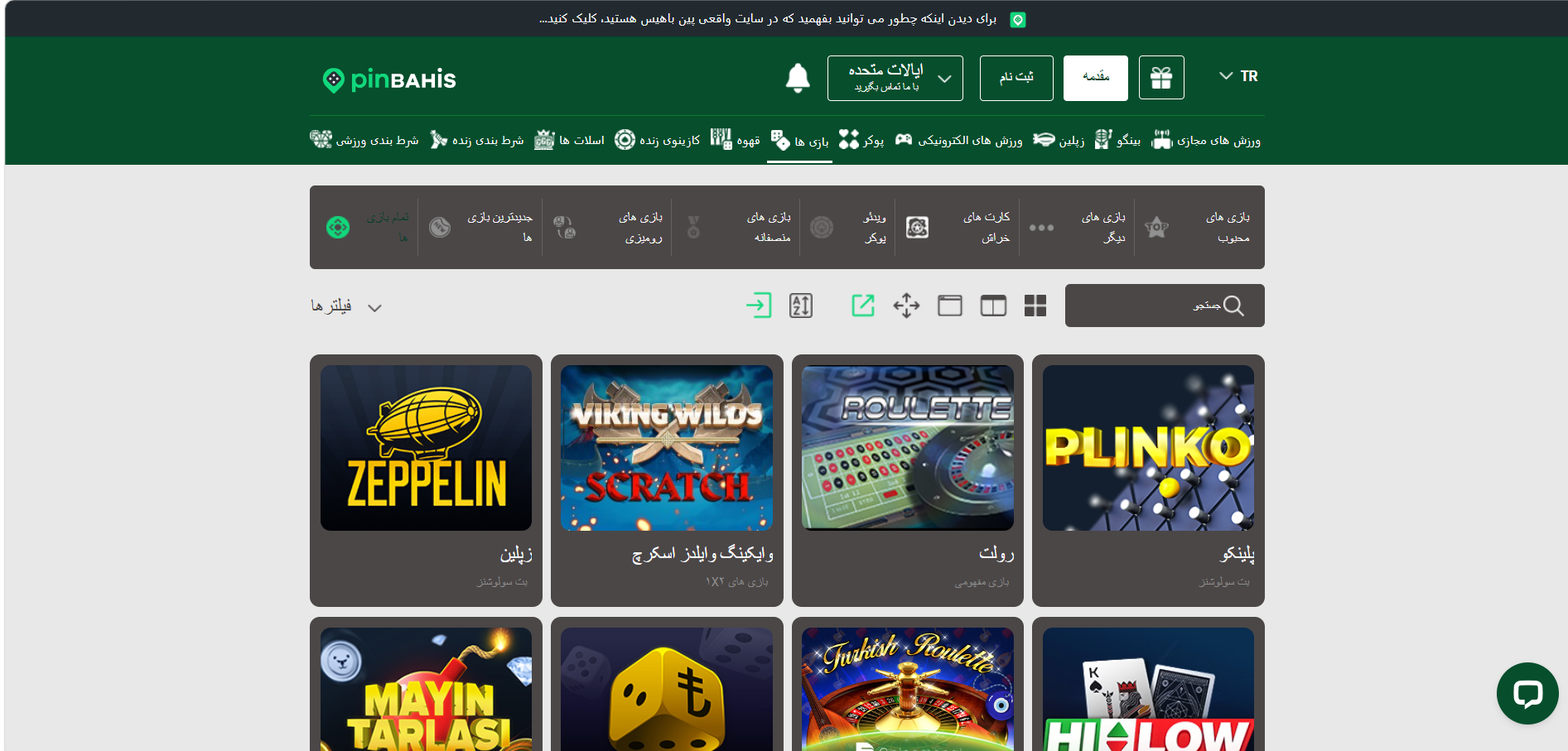Select the newest games category
The height and width of the screenshot is (751, 1568).
click(x=480, y=227)
